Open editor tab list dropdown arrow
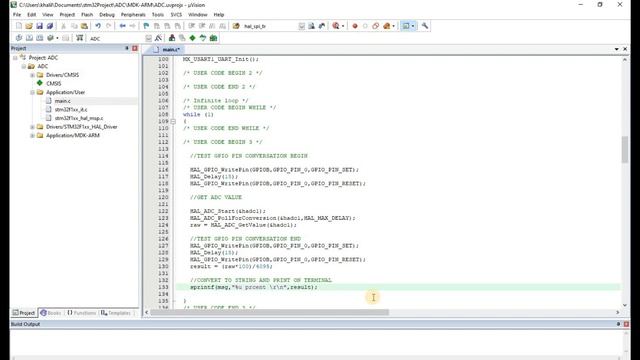 (x=616, y=49)
